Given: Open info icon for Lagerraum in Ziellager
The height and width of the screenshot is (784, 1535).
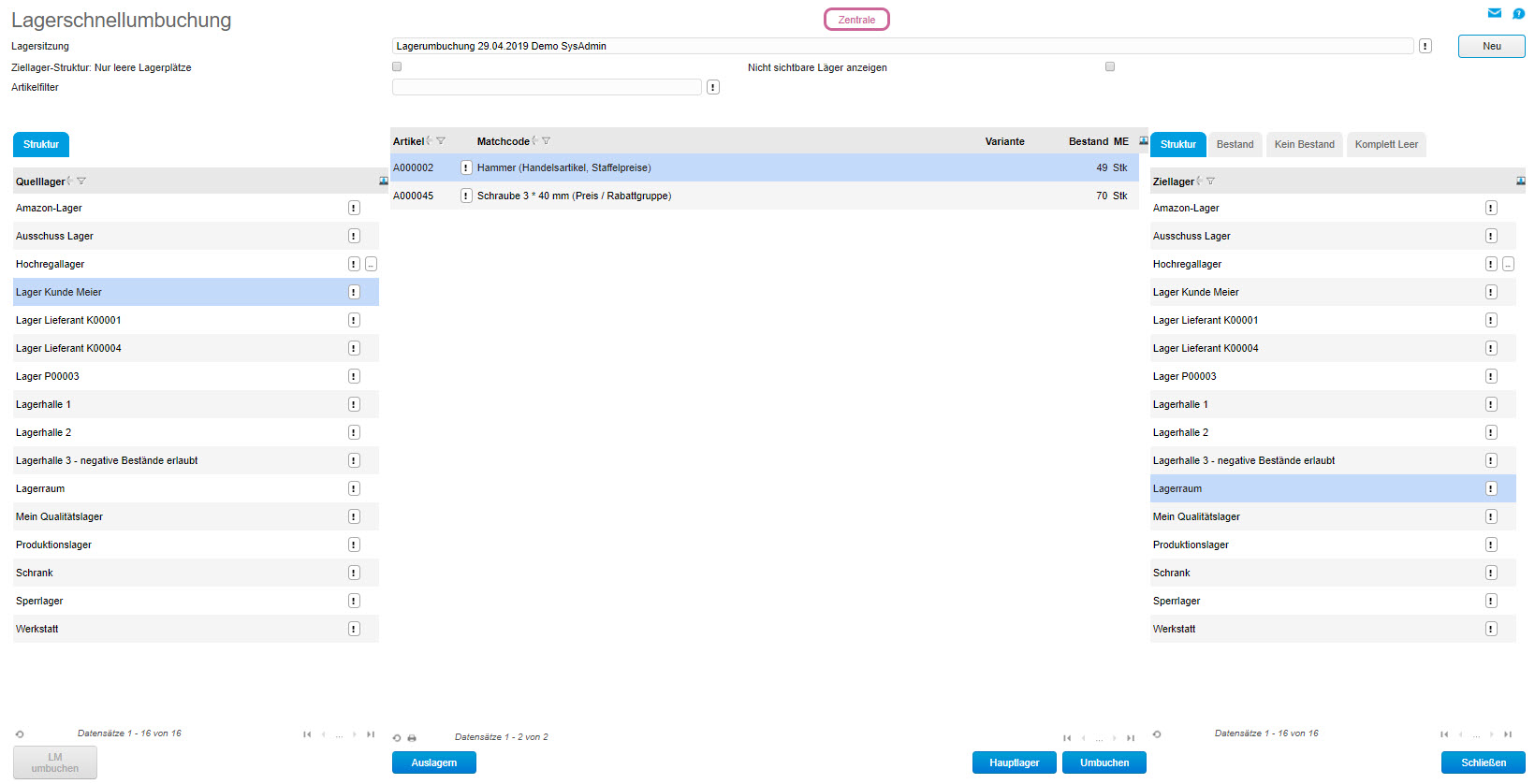Looking at the screenshot, I should (1491, 488).
